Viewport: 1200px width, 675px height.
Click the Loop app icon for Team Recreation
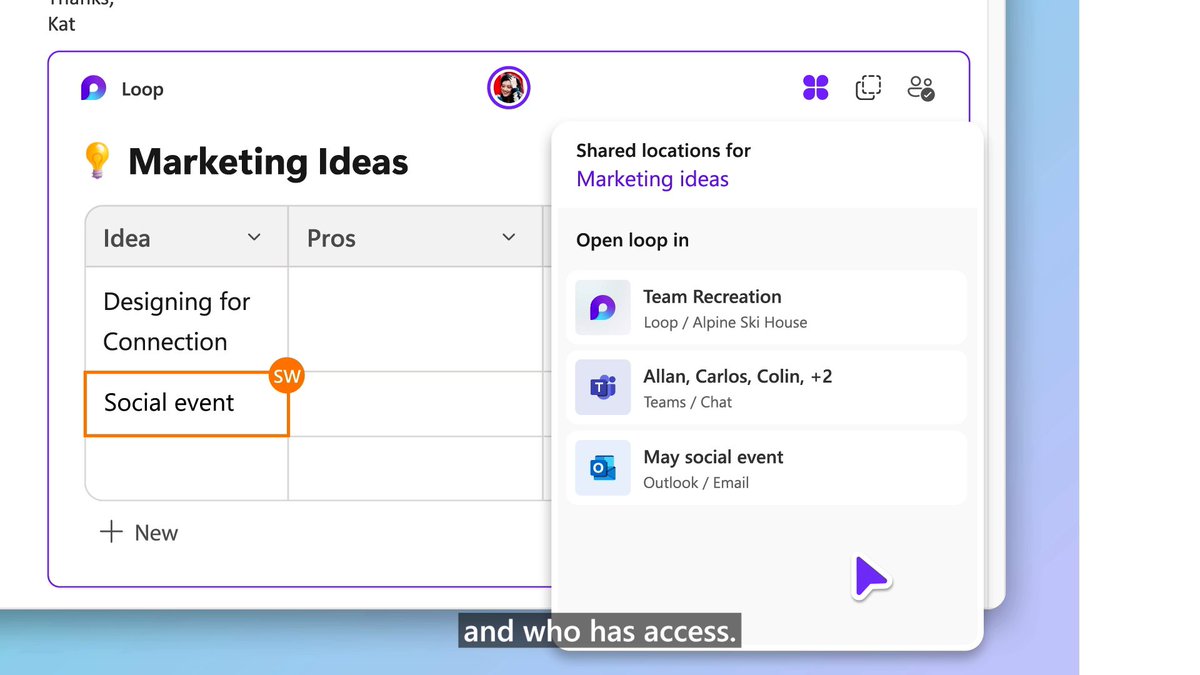(603, 307)
